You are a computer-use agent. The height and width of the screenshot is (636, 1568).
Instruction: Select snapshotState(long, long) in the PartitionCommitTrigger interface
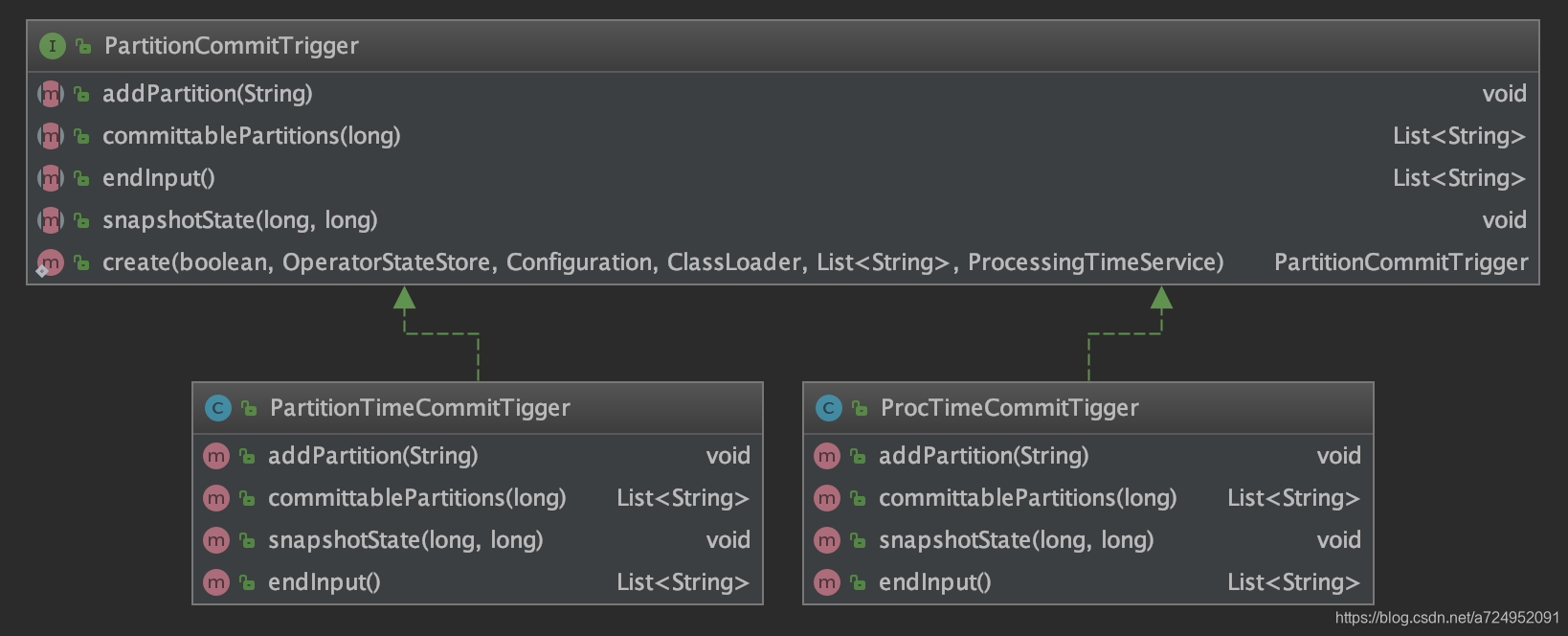[x=239, y=220]
